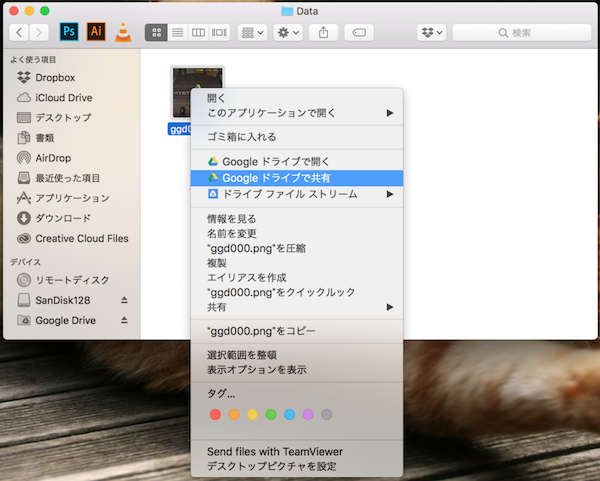The width and height of the screenshot is (600, 481).
Task: Open the gear action menu
Action: [288, 33]
